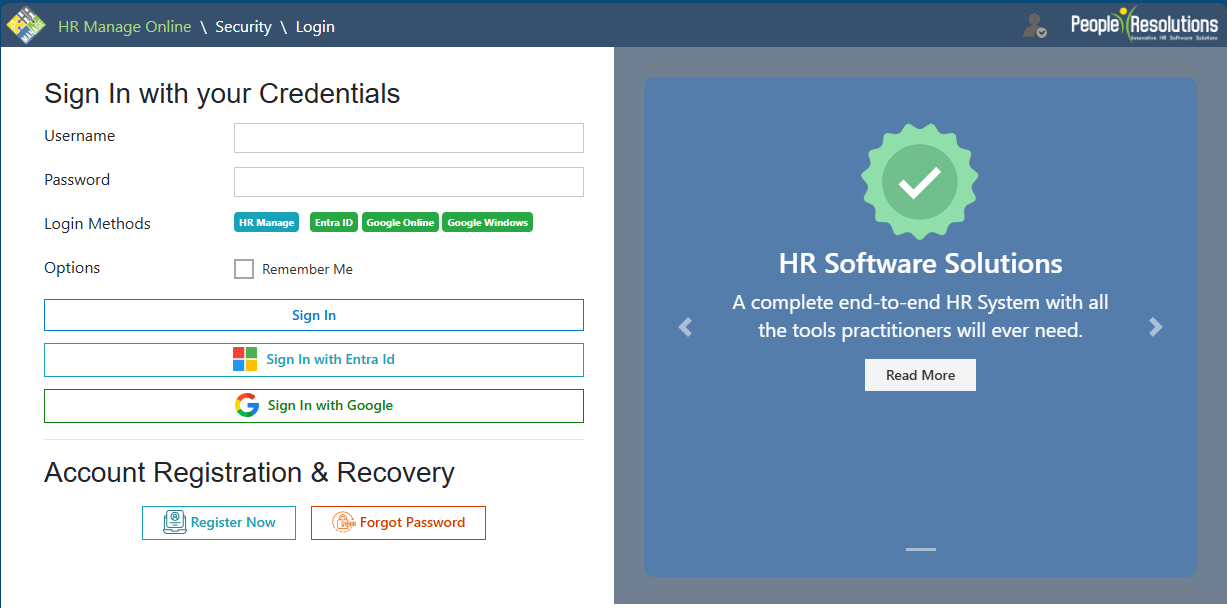Advance to the next carousel slide

1156,327
